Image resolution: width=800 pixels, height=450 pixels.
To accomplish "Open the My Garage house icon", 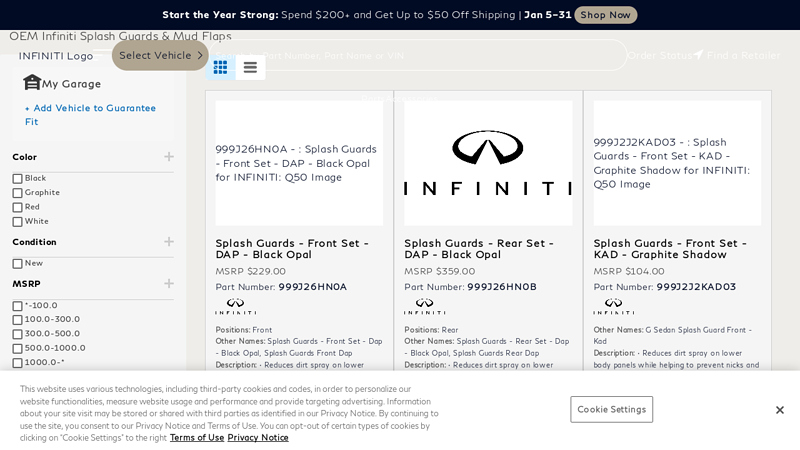I will coord(32,83).
